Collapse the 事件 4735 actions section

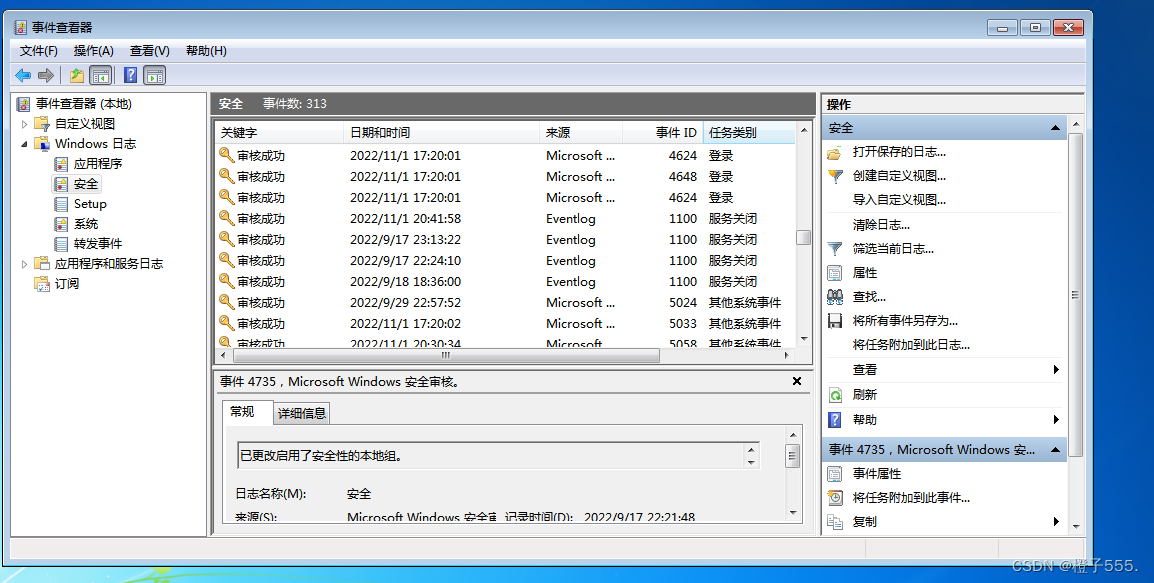[1055, 450]
